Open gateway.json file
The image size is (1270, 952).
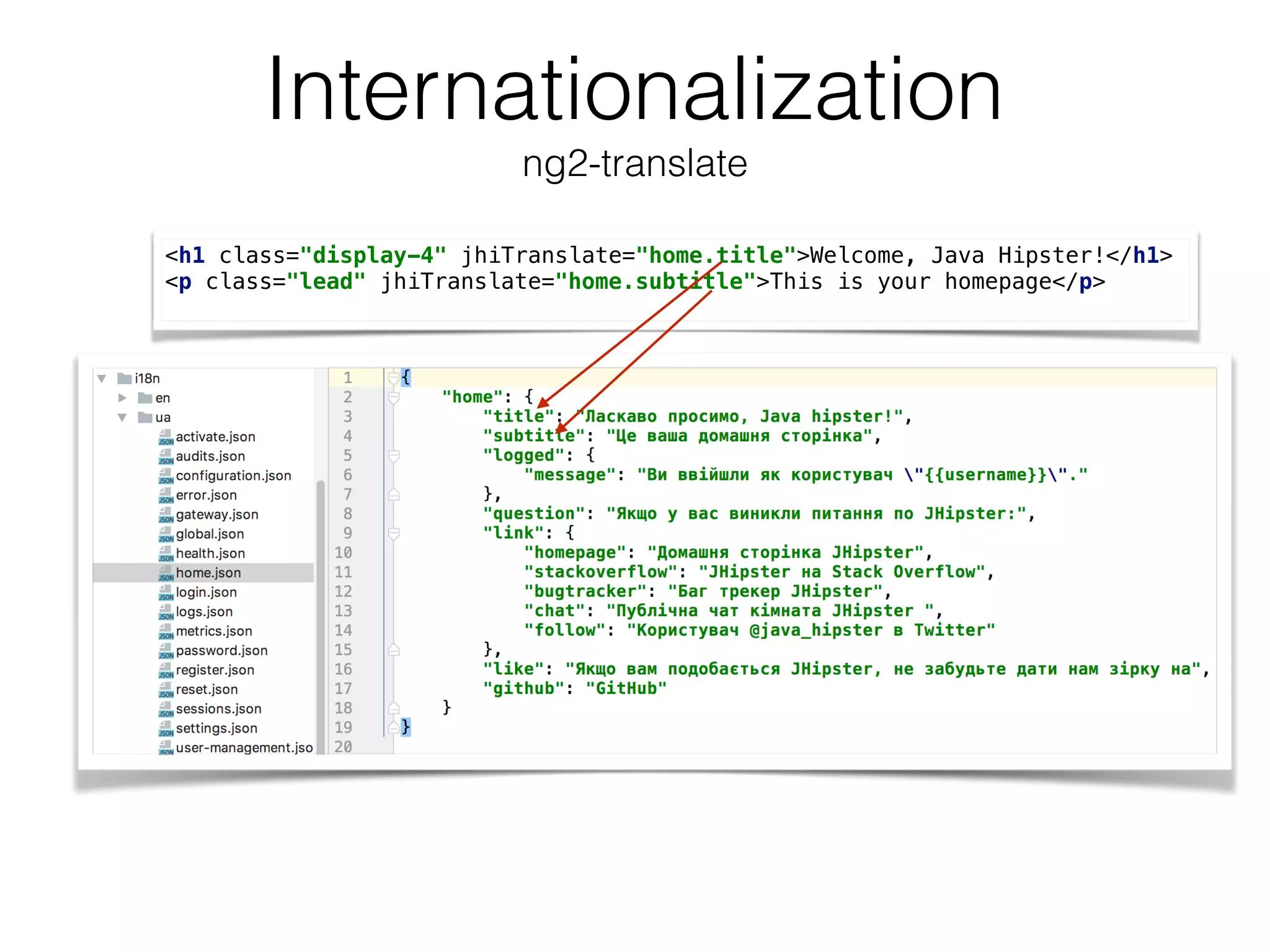pyautogui.click(x=217, y=514)
